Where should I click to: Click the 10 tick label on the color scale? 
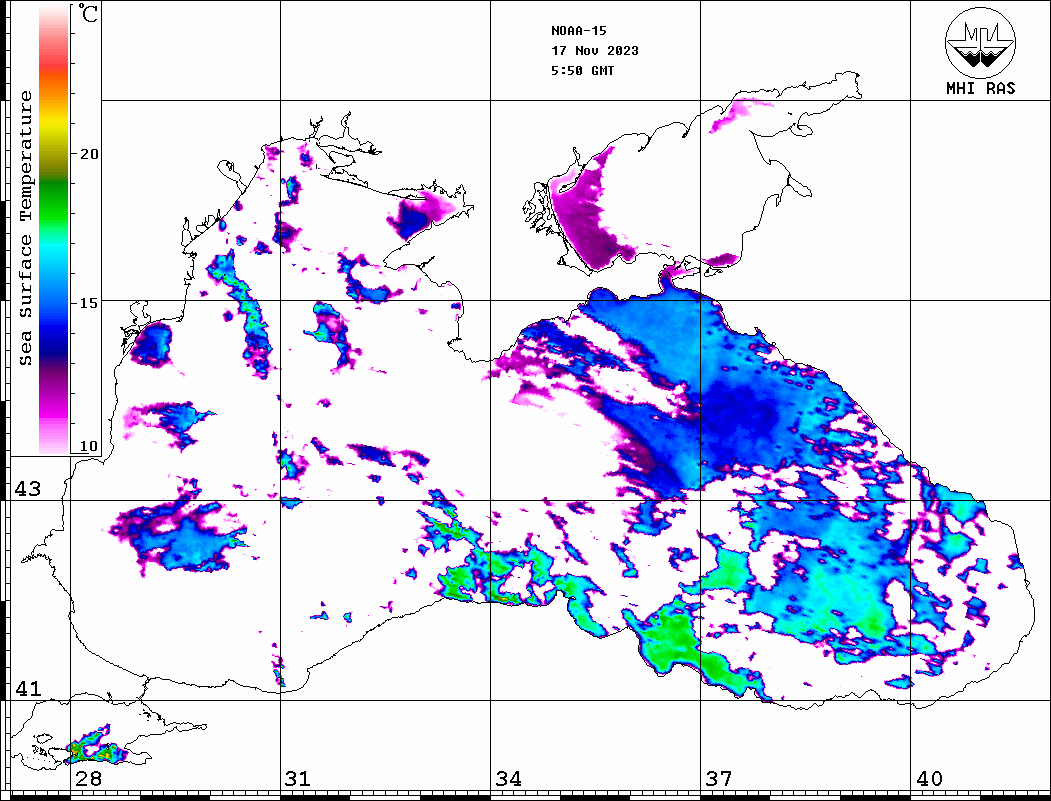tap(88, 446)
